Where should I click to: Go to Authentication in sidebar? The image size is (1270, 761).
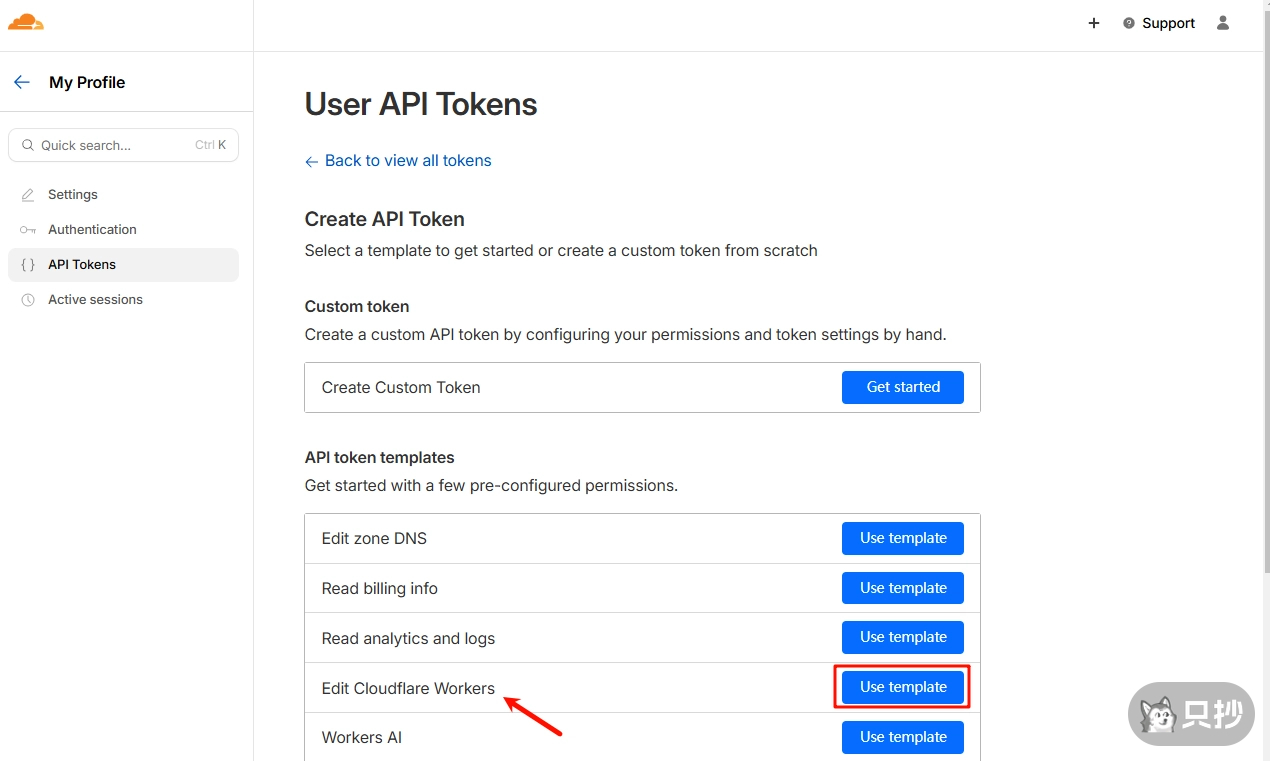coord(92,230)
